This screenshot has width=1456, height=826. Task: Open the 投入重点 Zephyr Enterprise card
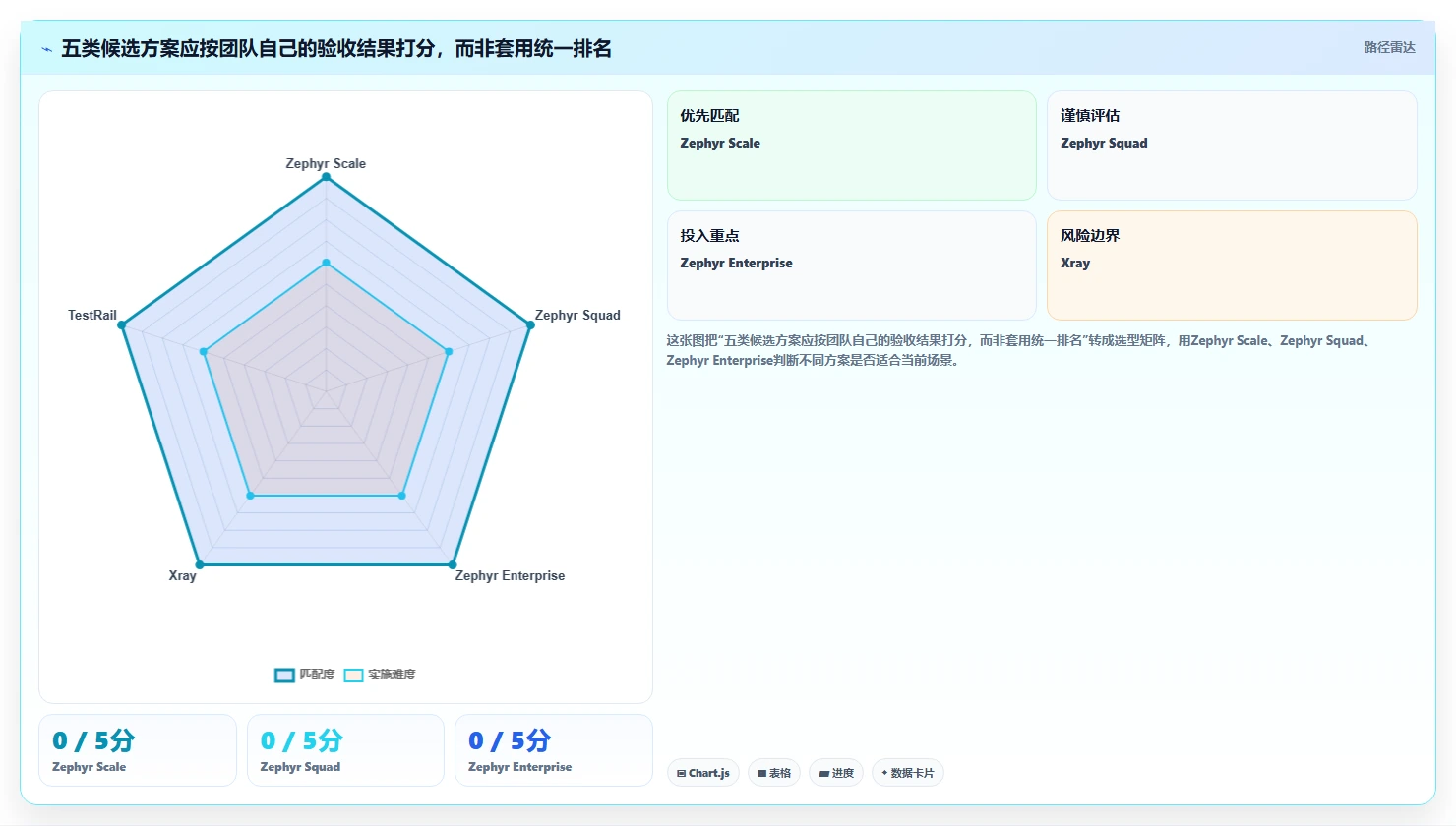click(852, 265)
